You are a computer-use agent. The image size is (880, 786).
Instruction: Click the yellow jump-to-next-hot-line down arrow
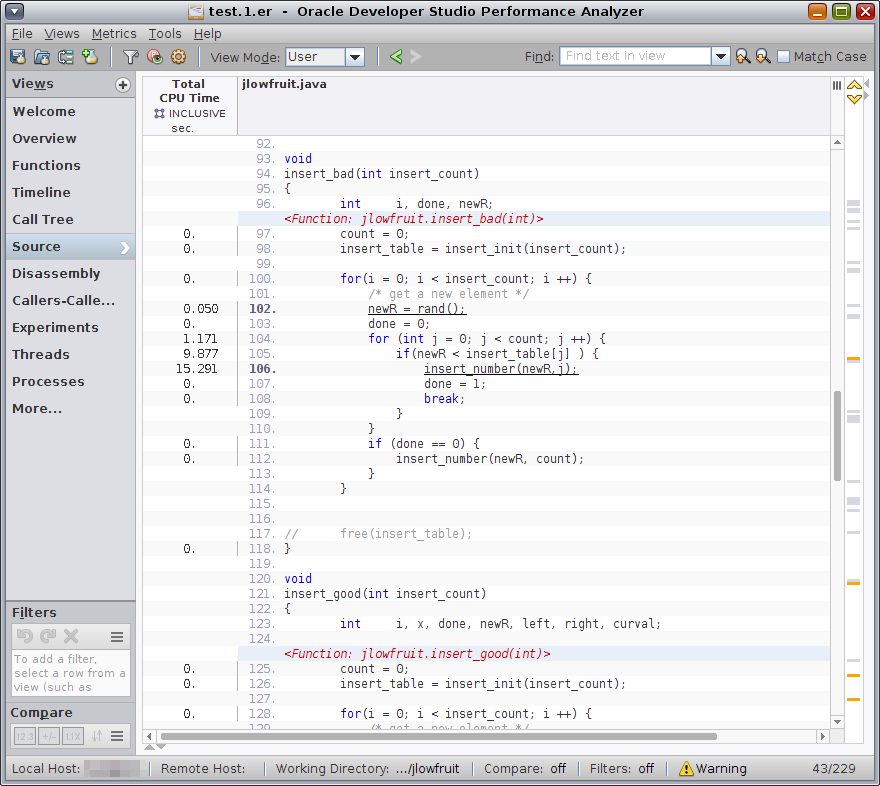pyautogui.click(x=854, y=99)
